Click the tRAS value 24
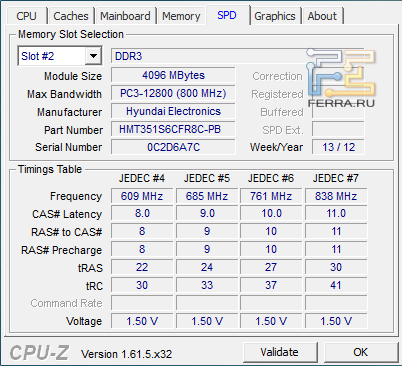 coord(207,267)
